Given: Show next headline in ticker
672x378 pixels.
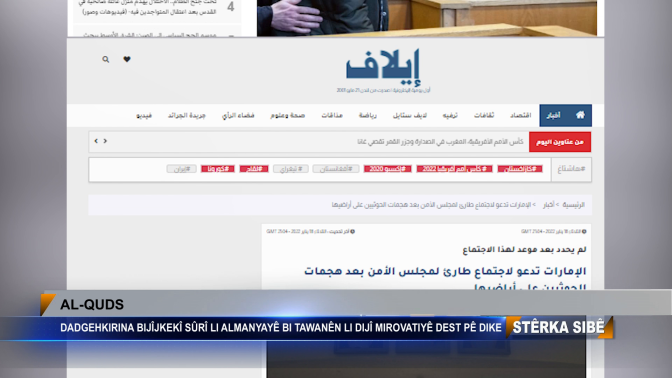Looking at the screenshot, I should click(105, 141).
